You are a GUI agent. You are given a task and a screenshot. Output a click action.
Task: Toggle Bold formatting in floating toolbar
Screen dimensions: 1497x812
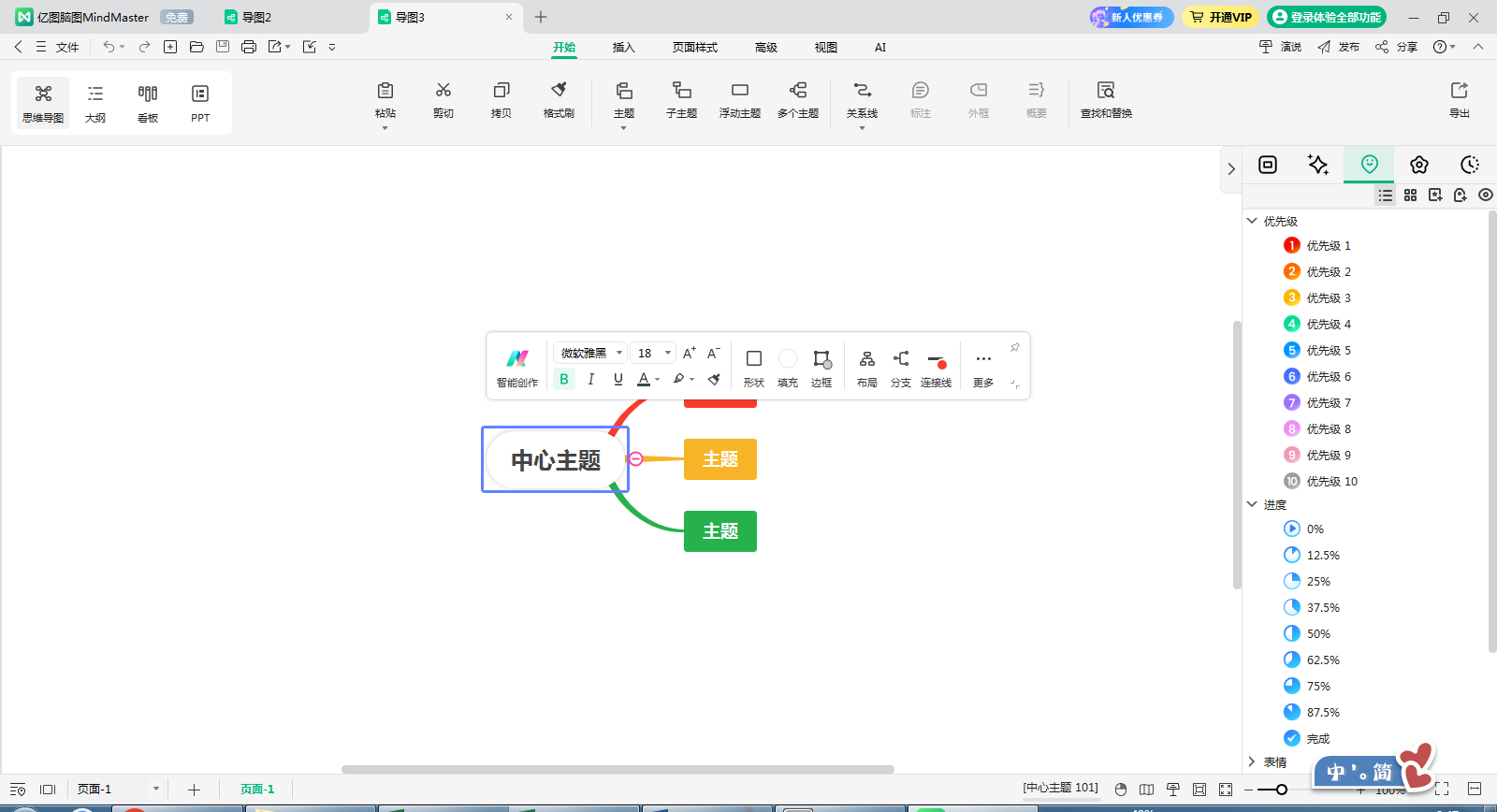(x=564, y=379)
